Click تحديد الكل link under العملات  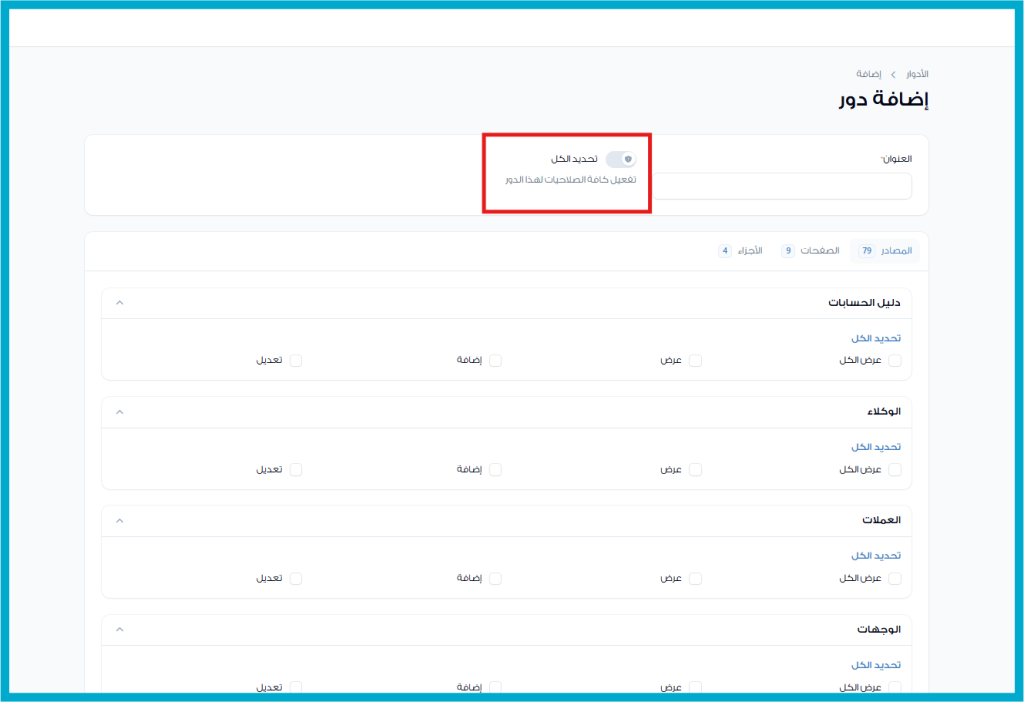(x=876, y=556)
